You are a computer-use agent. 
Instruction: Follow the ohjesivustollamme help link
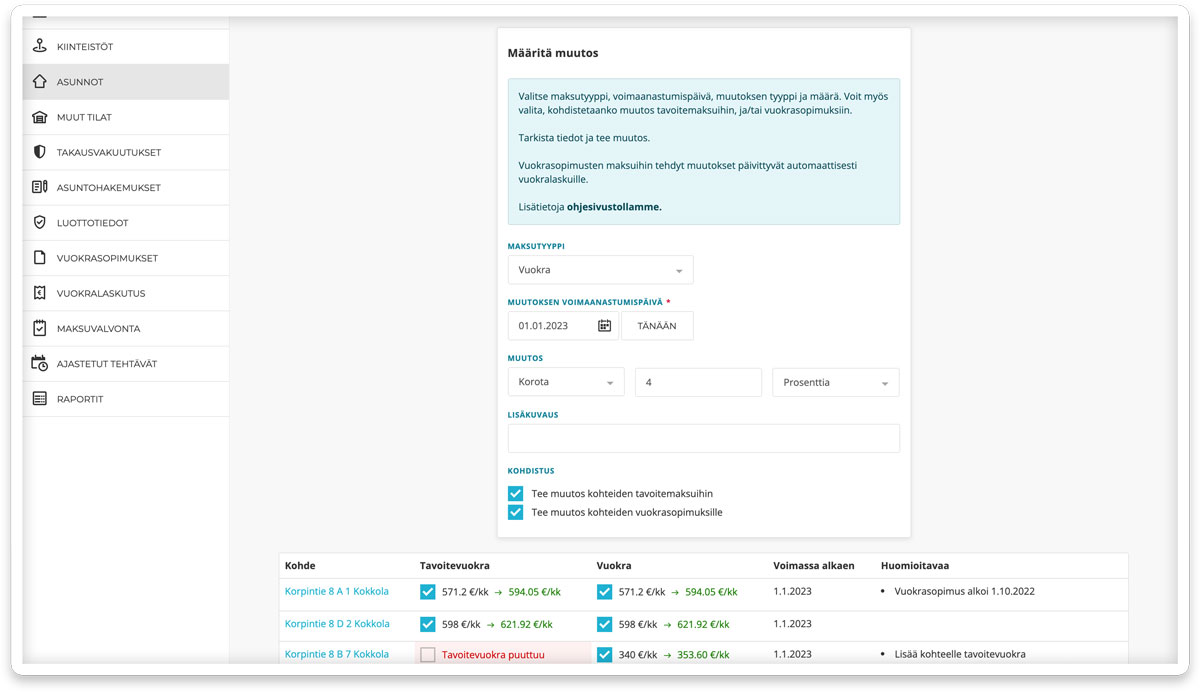click(613, 207)
